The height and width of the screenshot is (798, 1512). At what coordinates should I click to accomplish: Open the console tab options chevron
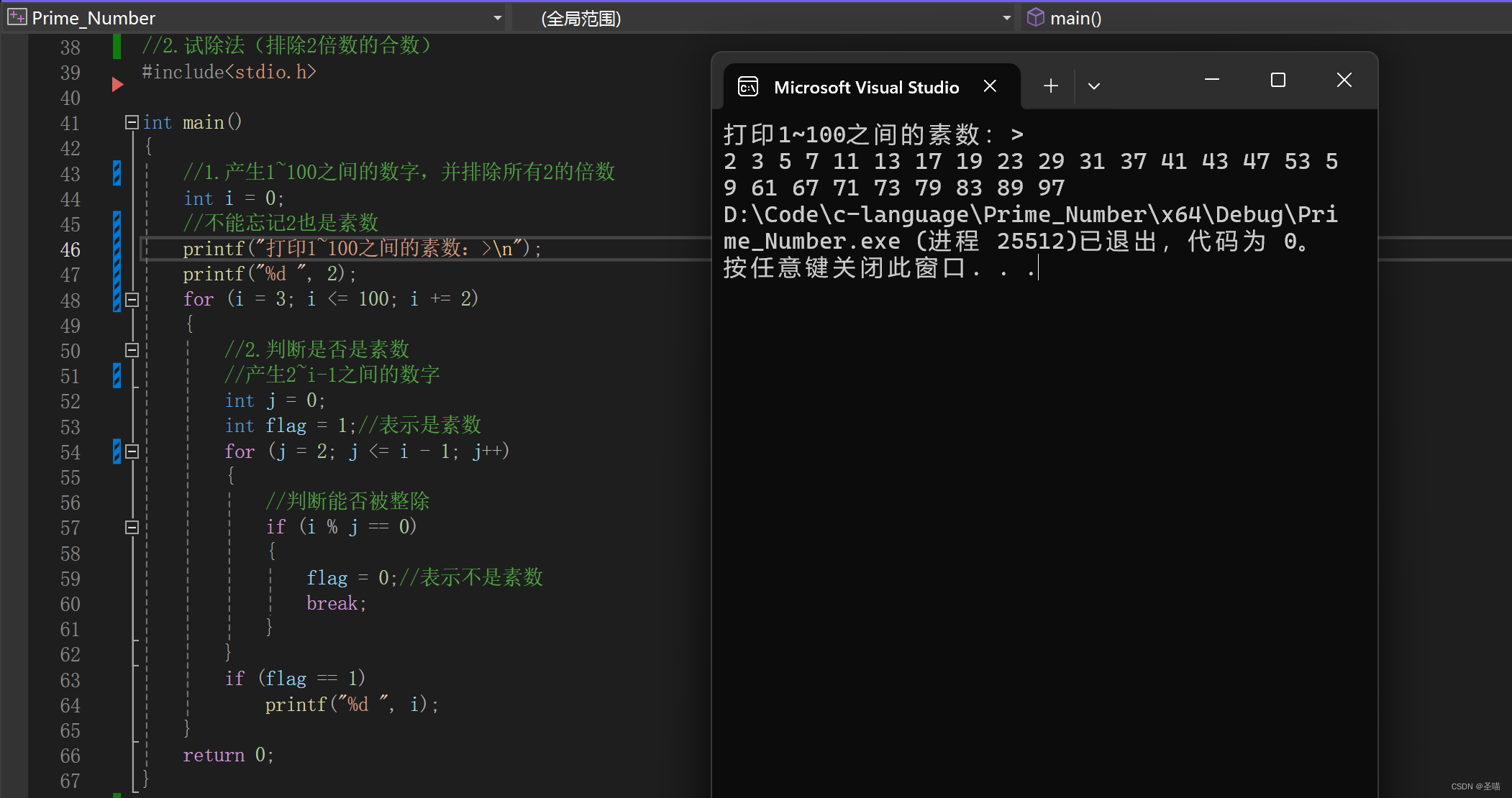coord(1093,86)
